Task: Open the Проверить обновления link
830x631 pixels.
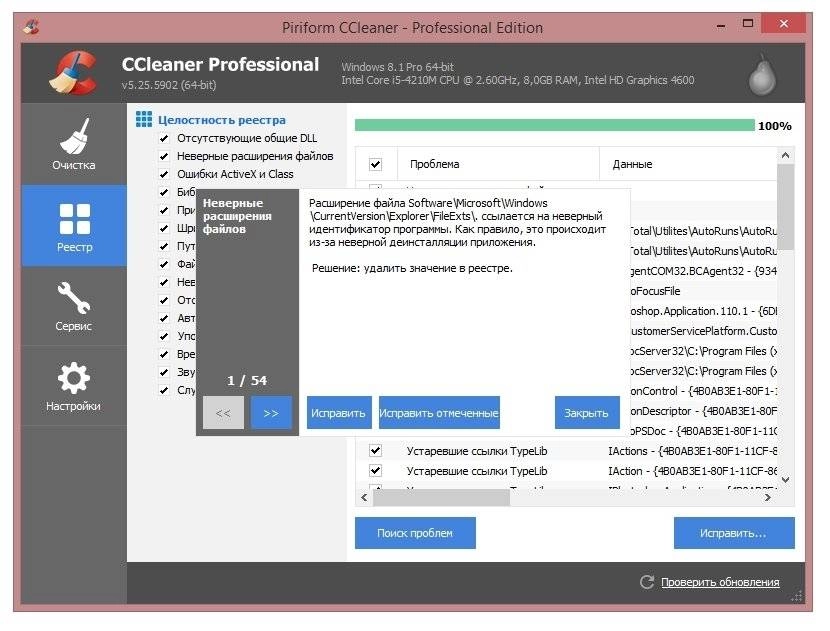Action: (x=720, y=582)
